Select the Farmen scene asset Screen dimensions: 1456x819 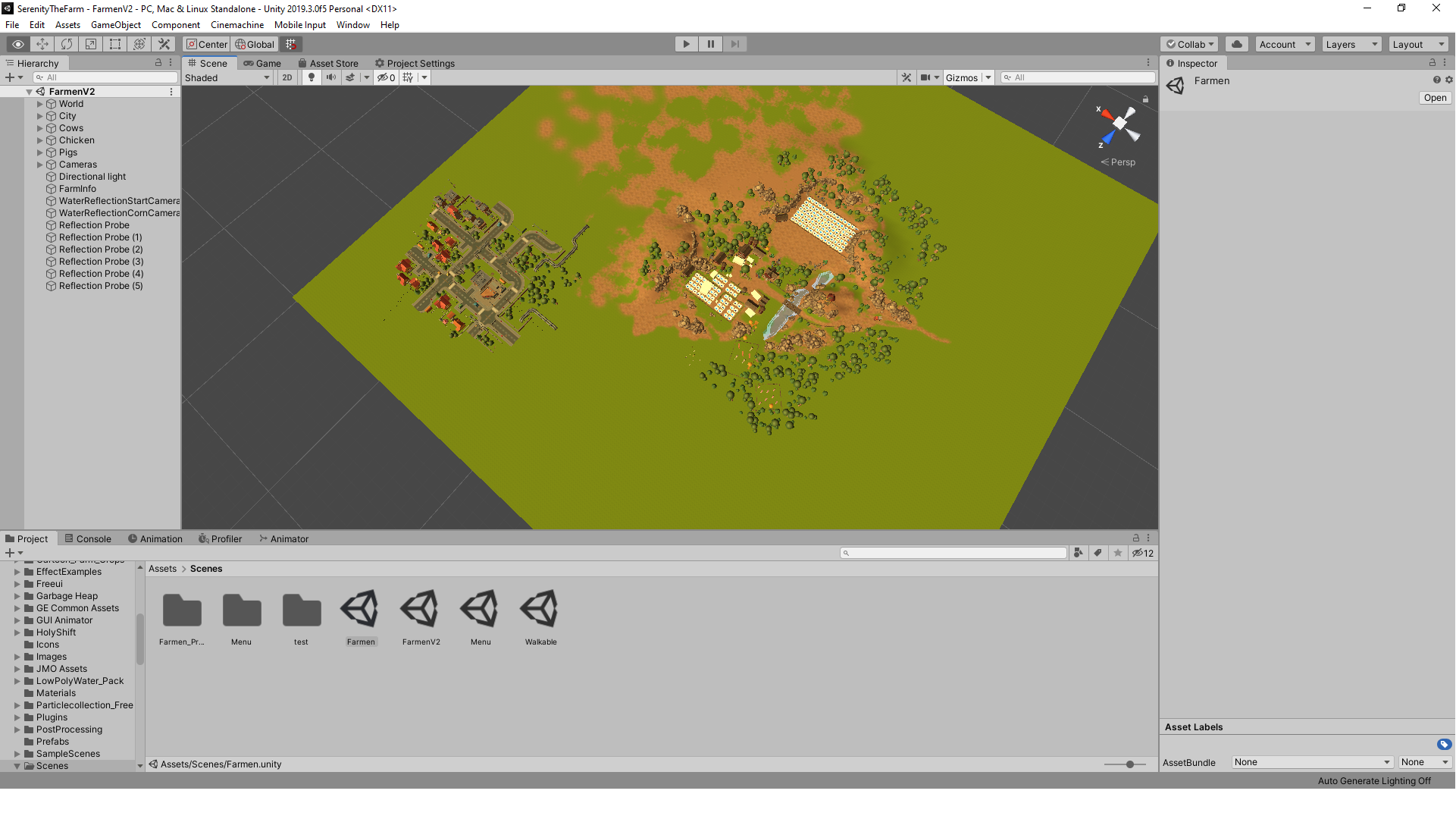click(x=361, y=617)
